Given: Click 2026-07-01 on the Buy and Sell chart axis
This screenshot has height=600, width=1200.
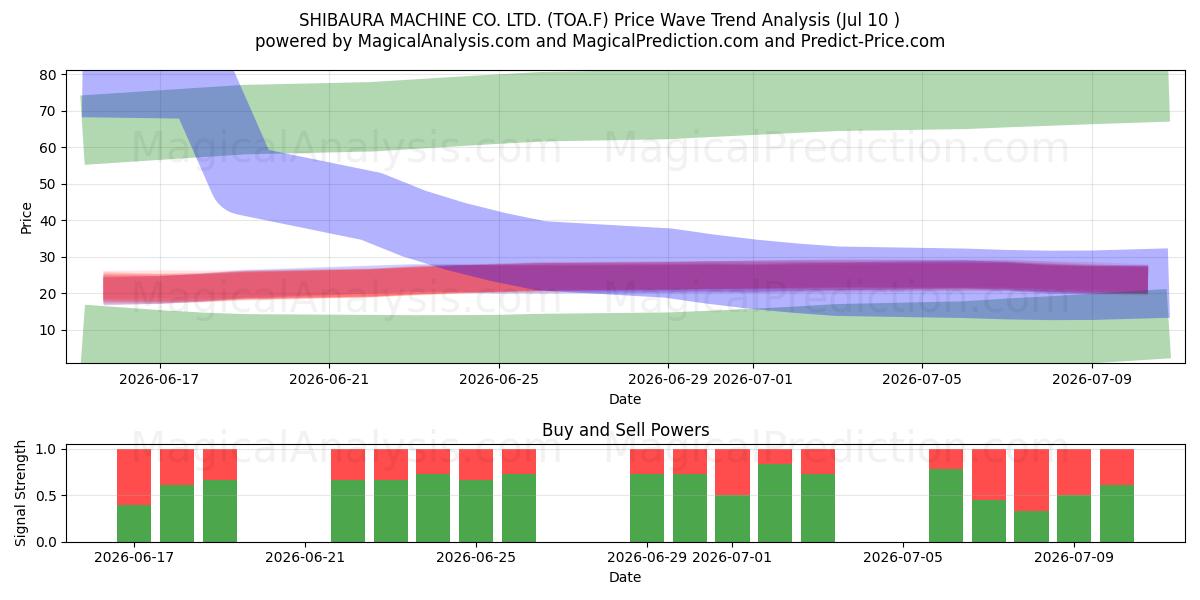Looking at the screenshot, I should coord(732,558).
